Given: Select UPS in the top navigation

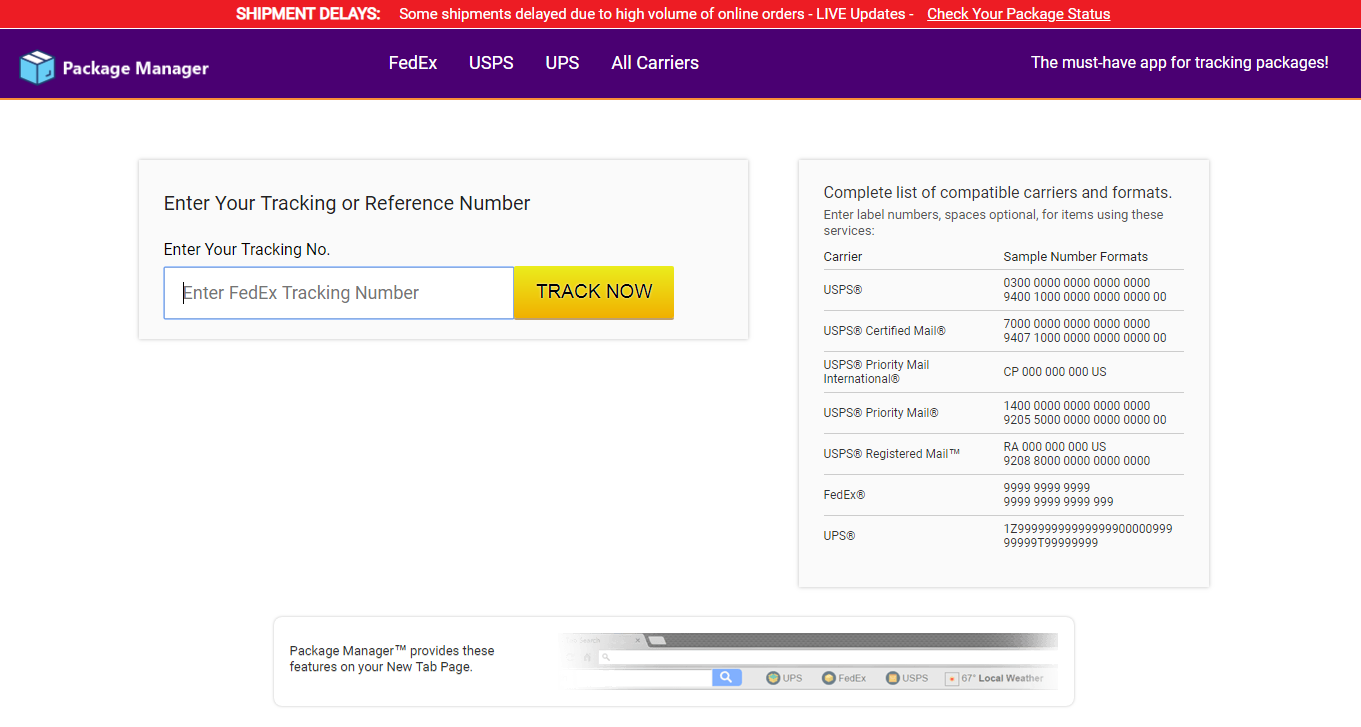Looking at the screenshot, I should 562,63.
